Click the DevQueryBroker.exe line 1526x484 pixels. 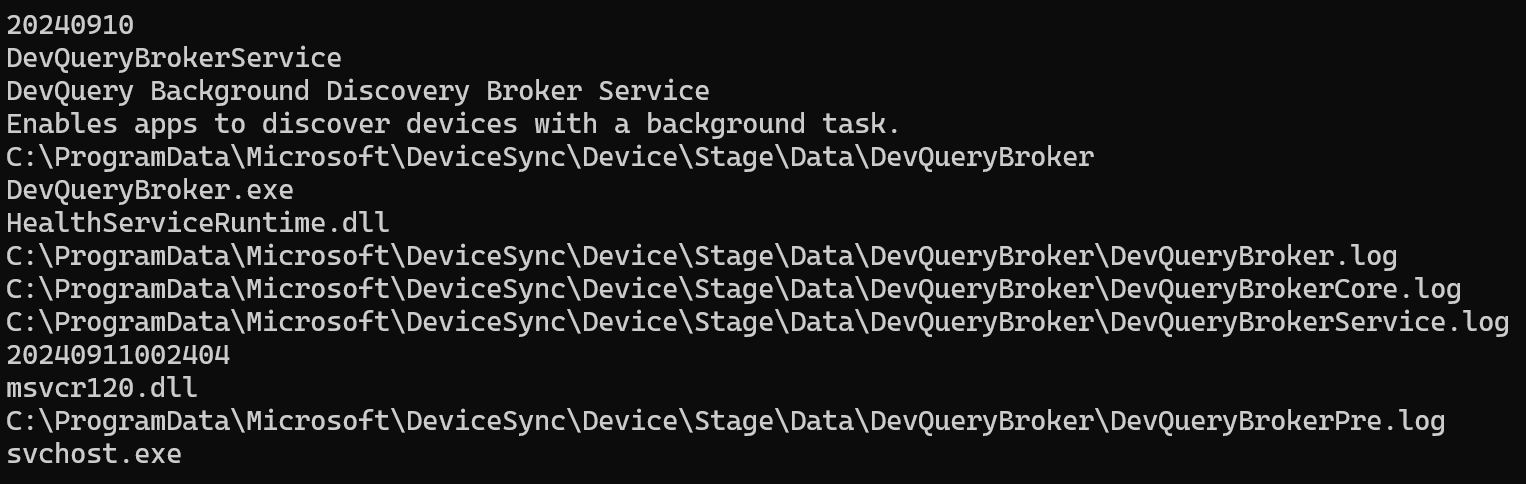[150, 190]
